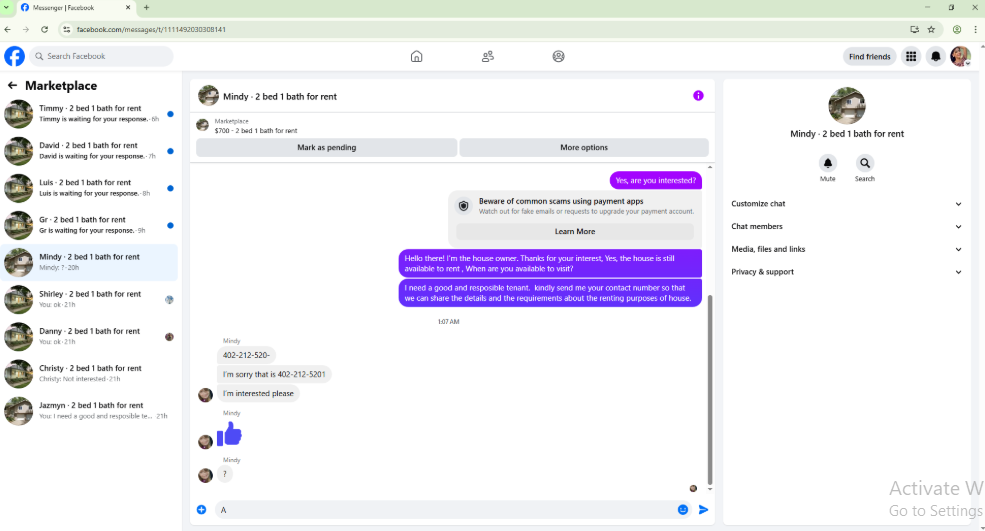Open the account profile picture menu
This screenshot has width=985, height=531.
[961, 57]
